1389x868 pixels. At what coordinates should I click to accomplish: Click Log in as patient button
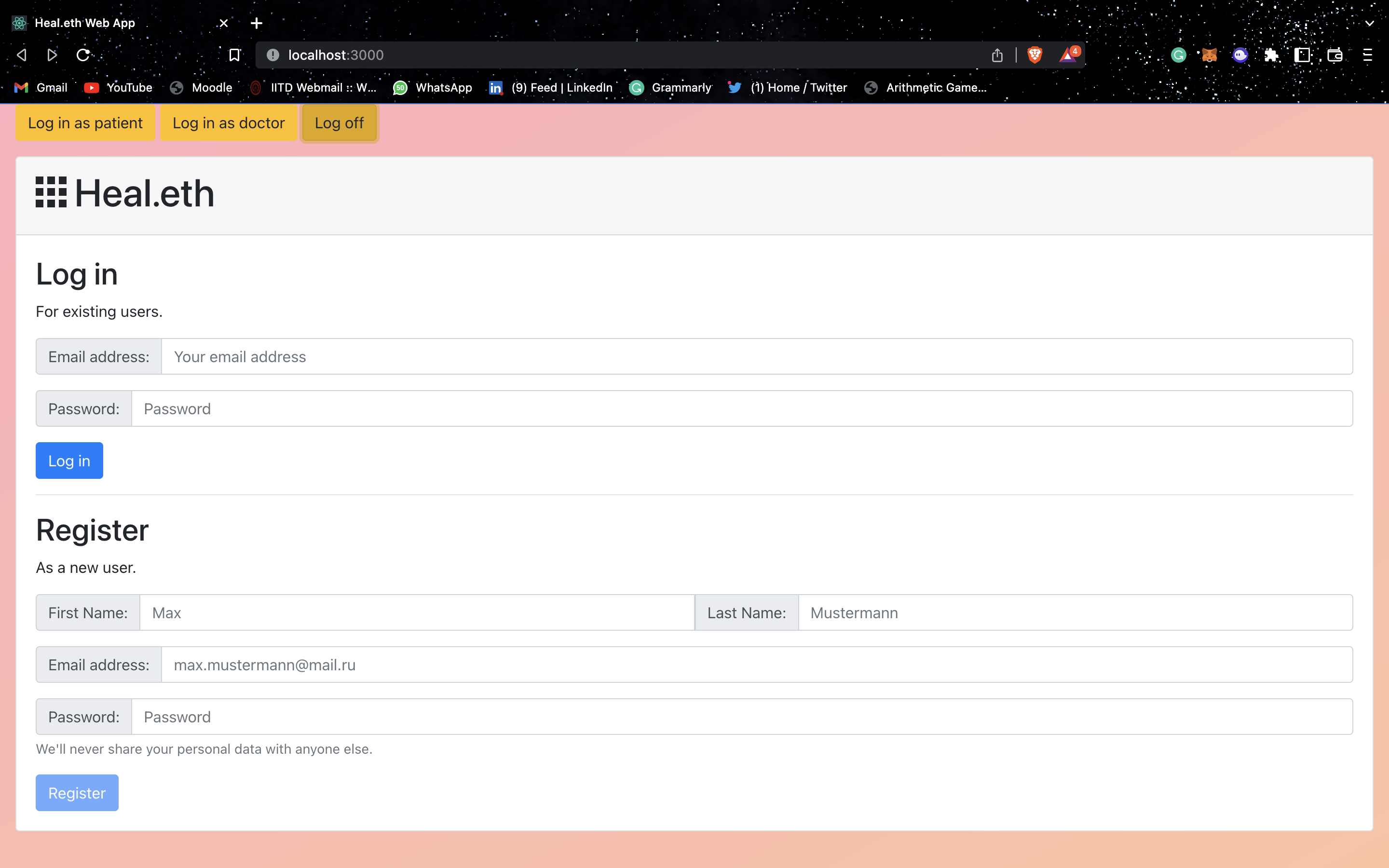pos(85,123)
